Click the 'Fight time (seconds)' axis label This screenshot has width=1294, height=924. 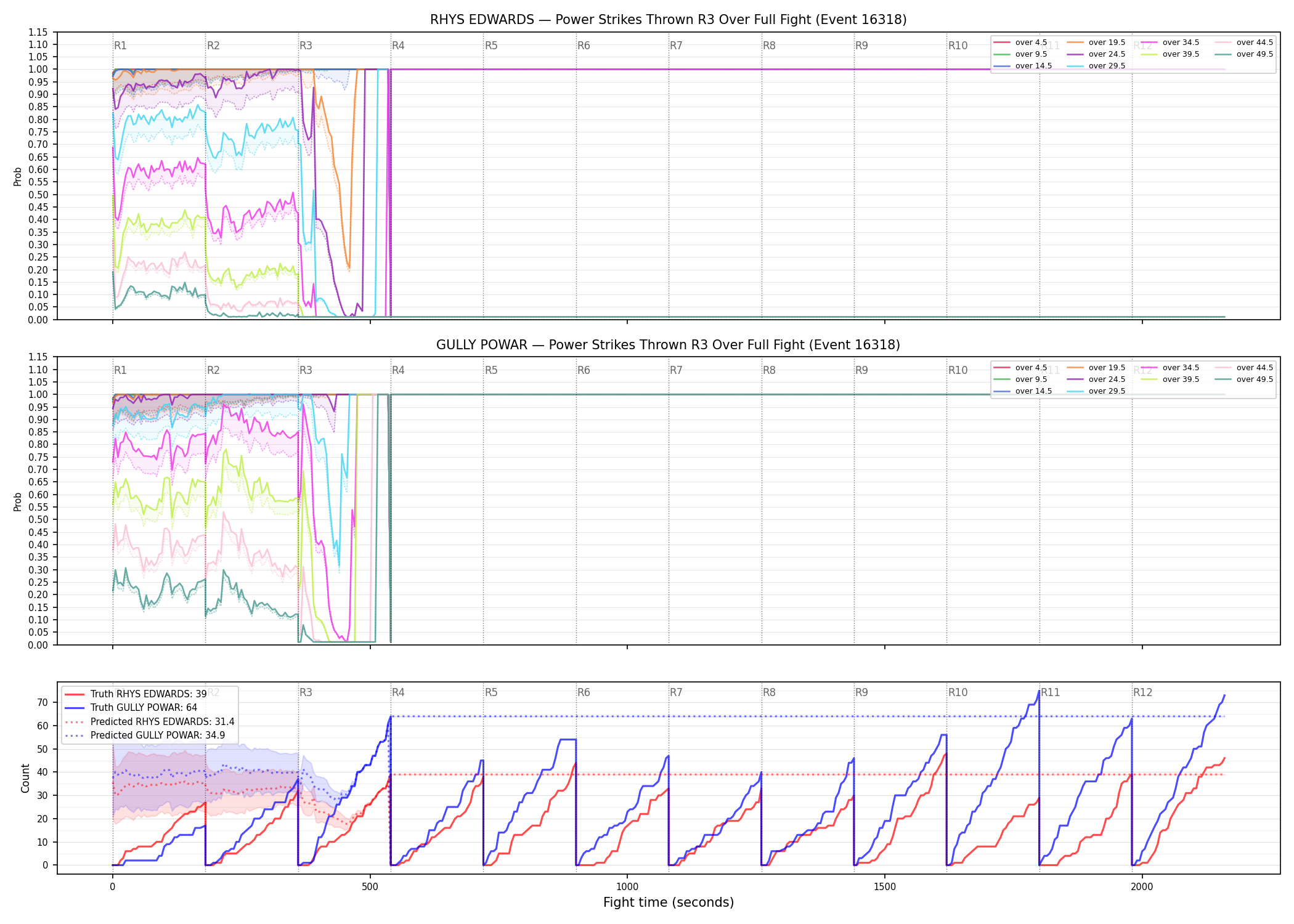[669, 902]
